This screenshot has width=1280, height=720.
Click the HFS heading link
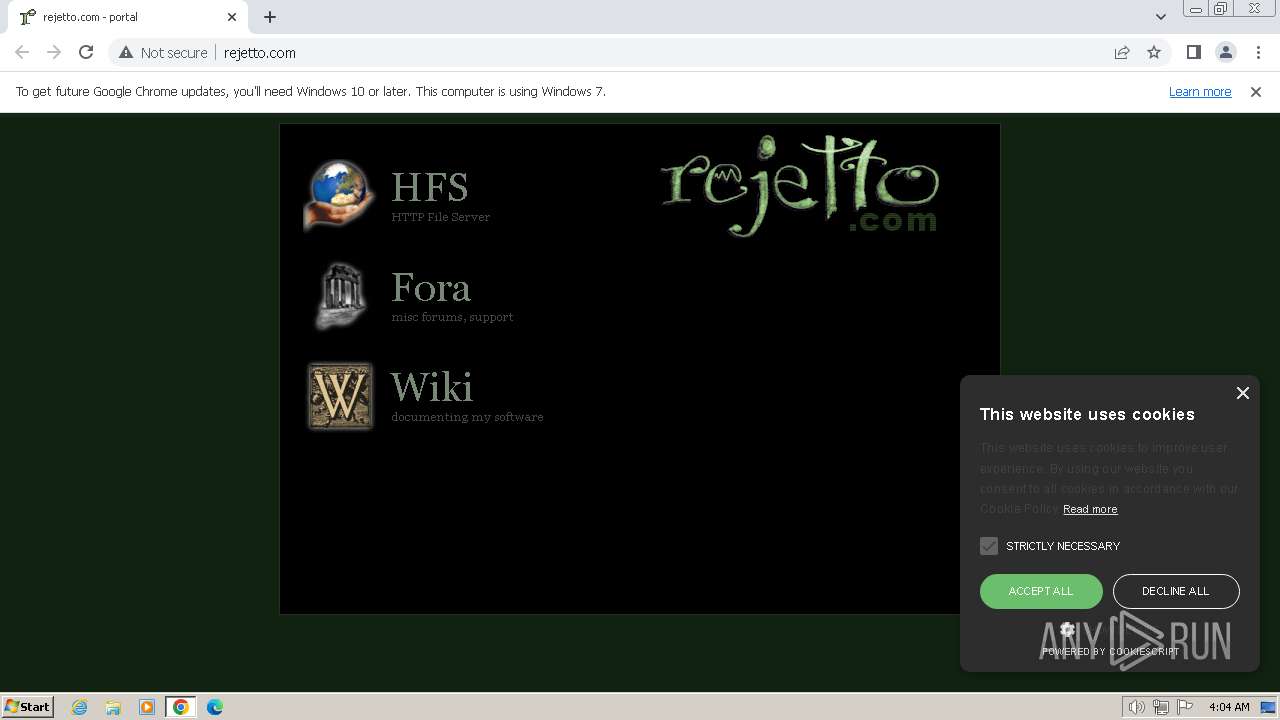tap(430, 187)
